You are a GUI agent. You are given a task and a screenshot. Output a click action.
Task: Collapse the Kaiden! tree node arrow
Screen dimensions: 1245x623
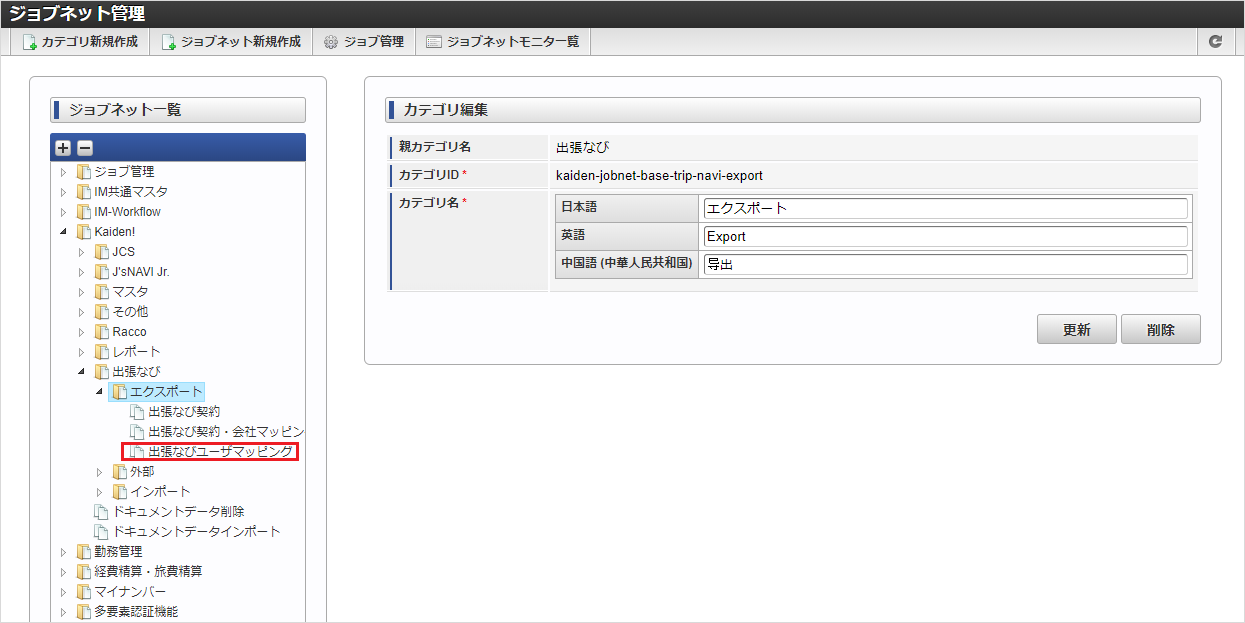tap(64, 232)
